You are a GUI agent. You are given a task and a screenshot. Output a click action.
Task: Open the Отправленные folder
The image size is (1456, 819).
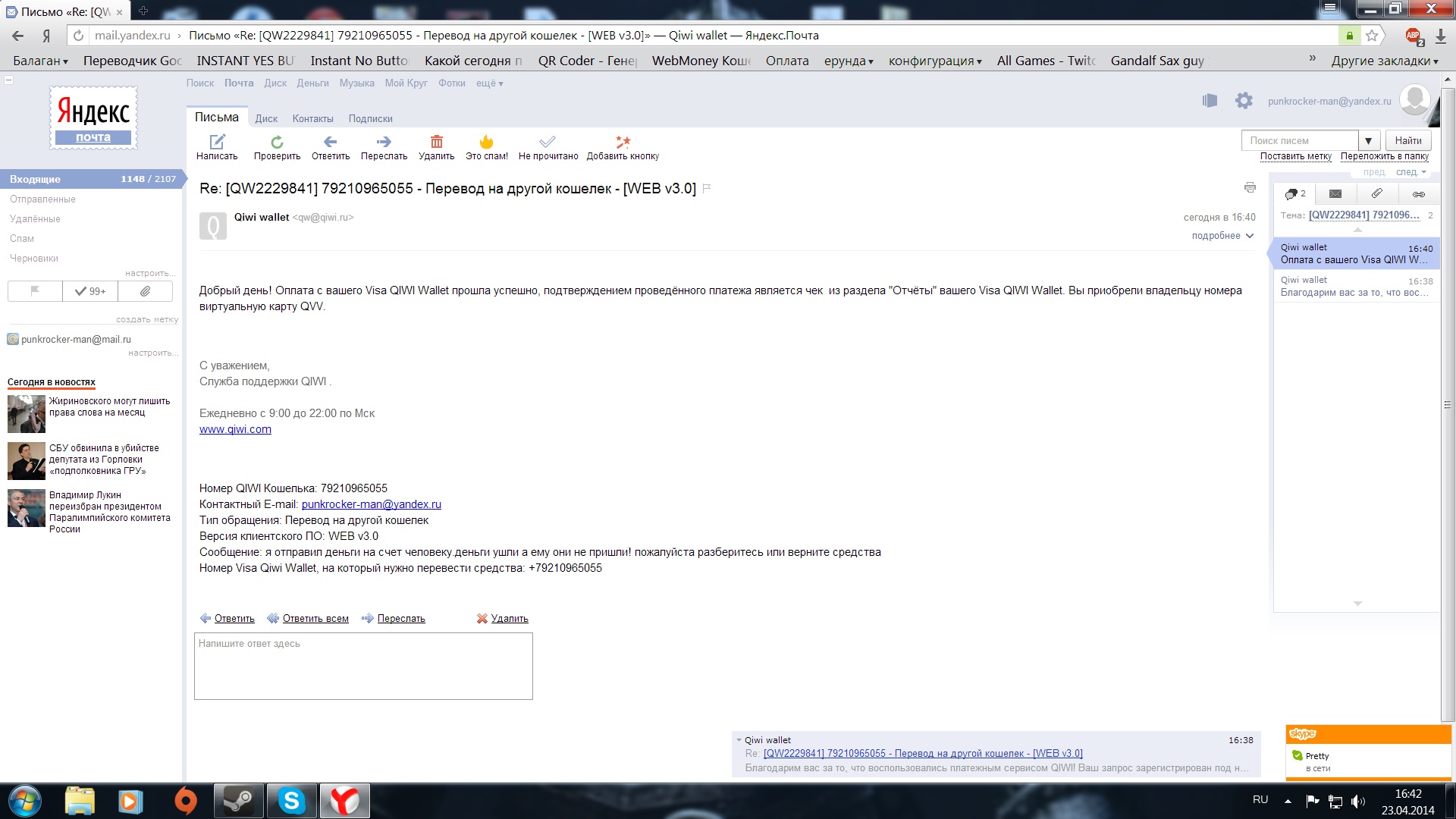(x=42, y=199)
